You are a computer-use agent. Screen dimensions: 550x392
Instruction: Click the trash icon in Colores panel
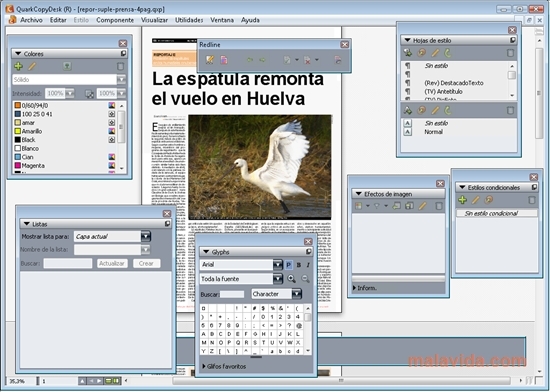[x=120, y=66]
